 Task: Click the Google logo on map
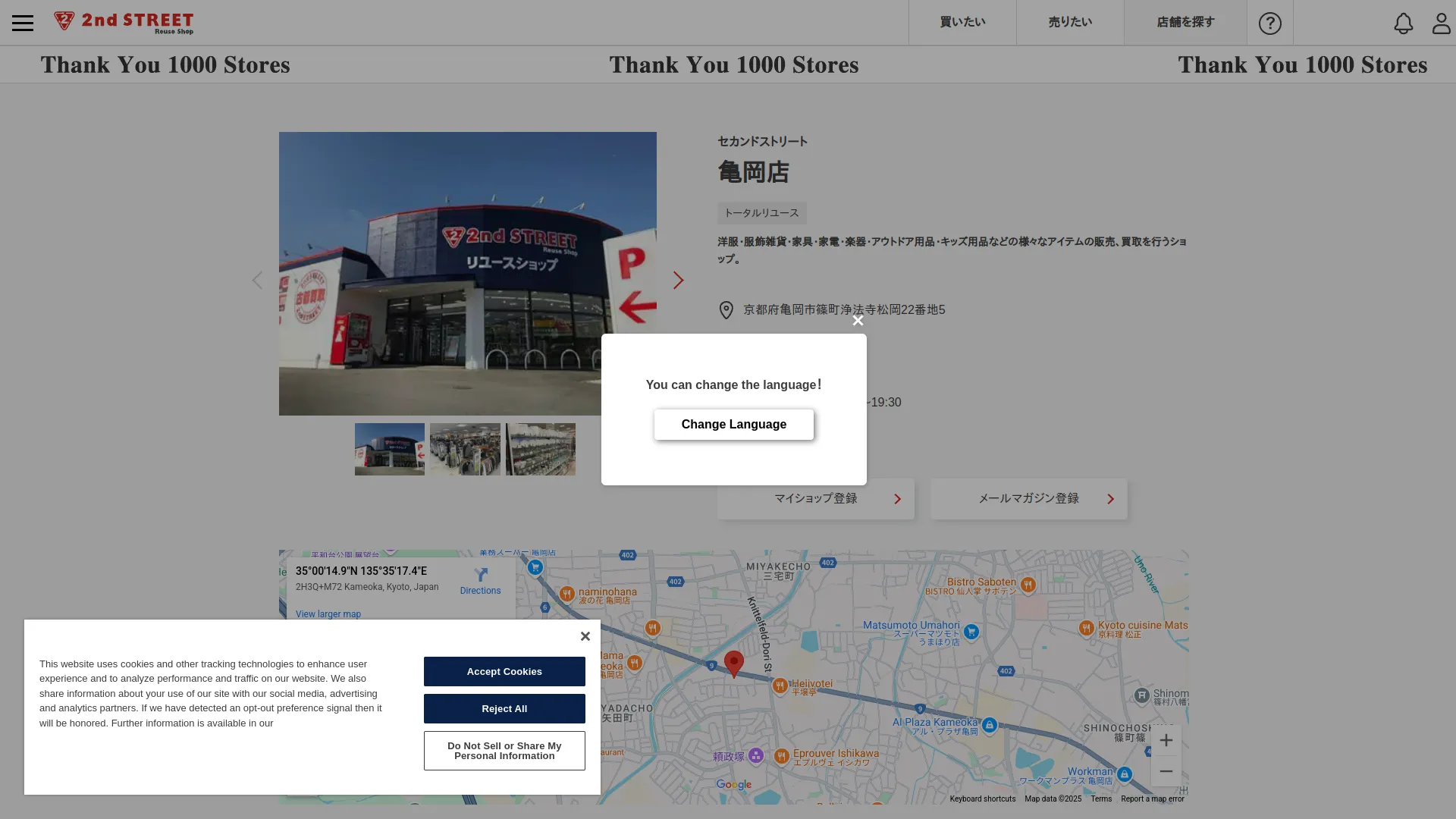point(734,785)
